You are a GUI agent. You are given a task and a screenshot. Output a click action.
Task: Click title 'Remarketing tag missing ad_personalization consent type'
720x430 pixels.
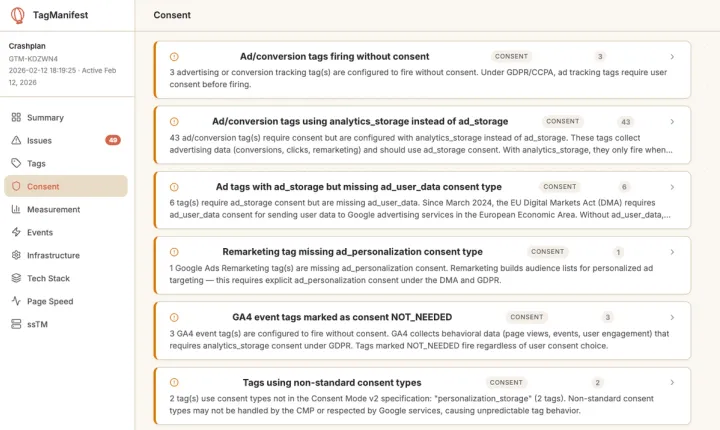352,252
